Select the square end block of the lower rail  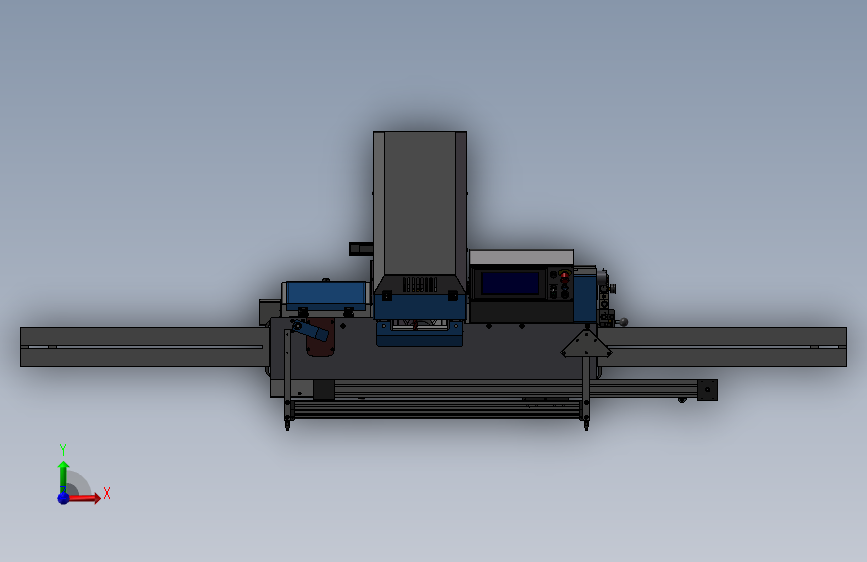pyautogui.click(x=707, y=390)
